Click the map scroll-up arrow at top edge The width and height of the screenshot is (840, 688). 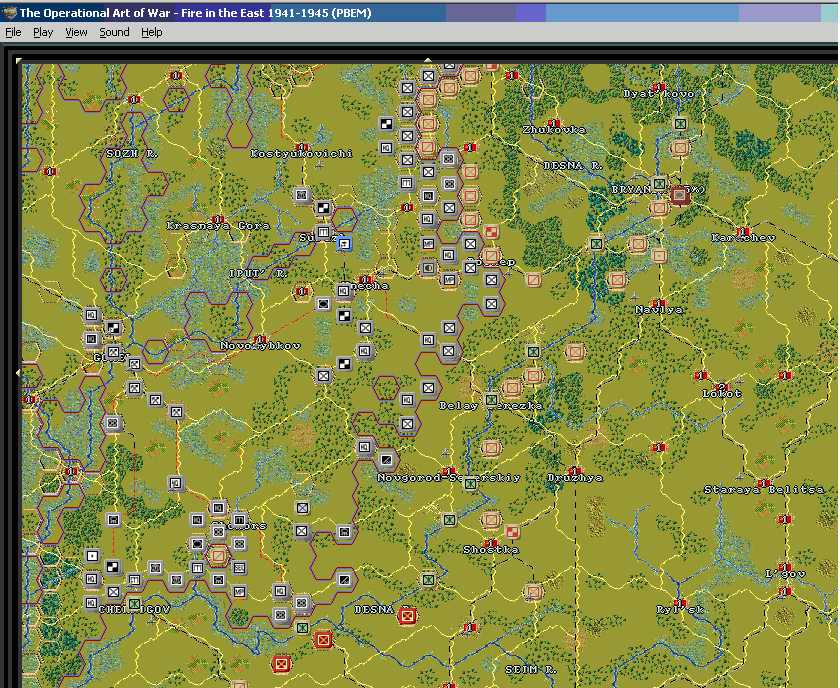coord(428,60)
